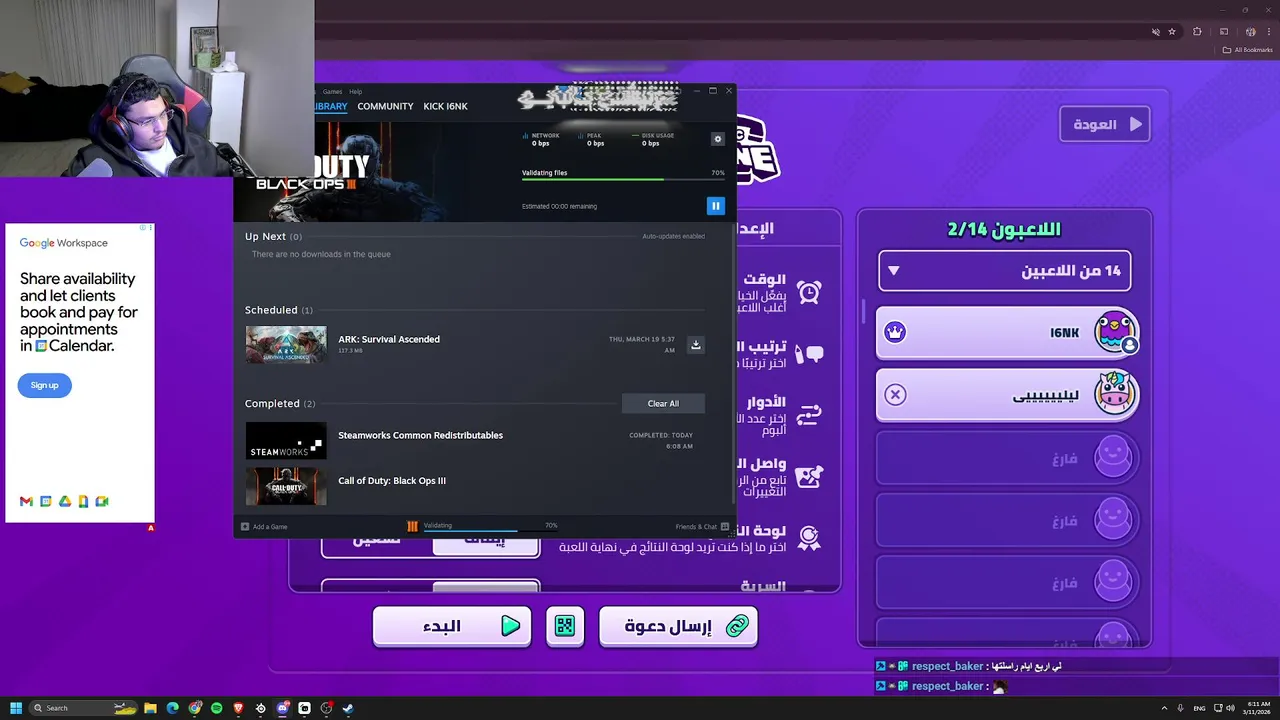Click the Steamworks Common Redistributables title
This screenshot has height=720, width=1280.
tap(420, 435)
